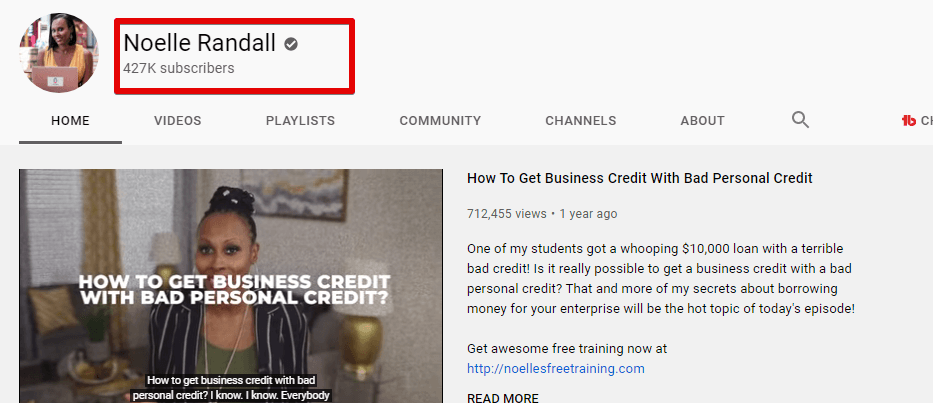Click the channel search magnifier icon
Viewport: 933px width, 403px height.
800,120
